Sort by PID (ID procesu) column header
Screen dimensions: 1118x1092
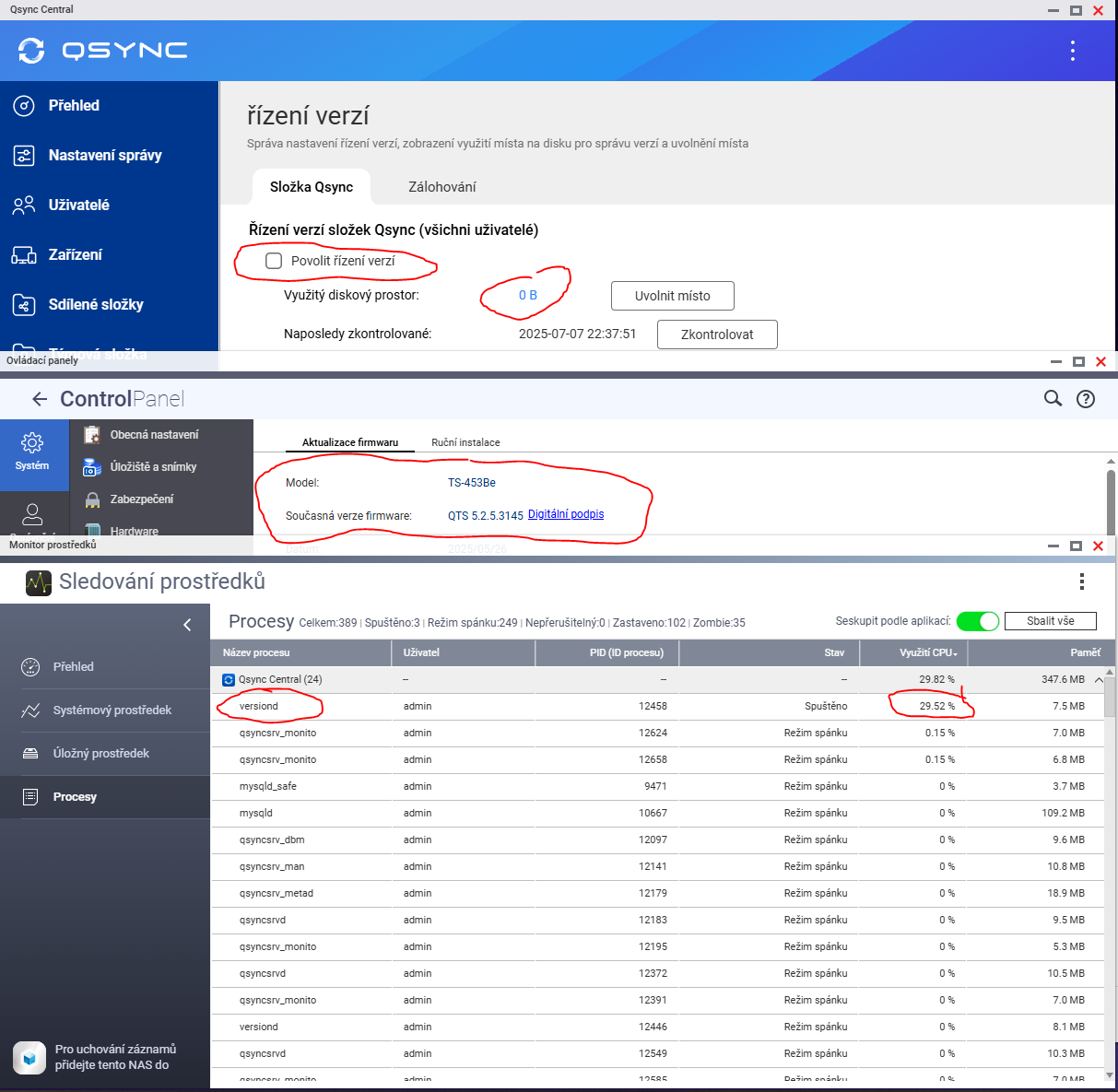[607, 652]
